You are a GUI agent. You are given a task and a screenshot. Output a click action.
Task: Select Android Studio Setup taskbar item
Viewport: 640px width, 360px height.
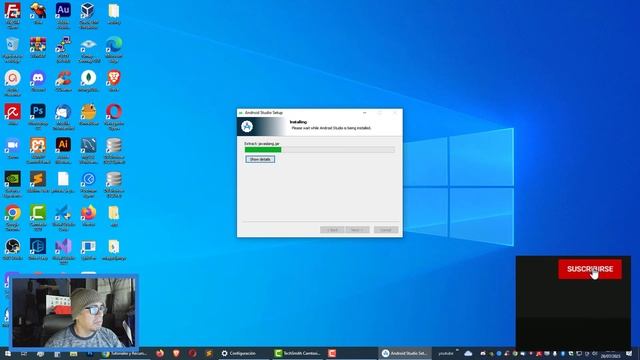coord(405,353)
